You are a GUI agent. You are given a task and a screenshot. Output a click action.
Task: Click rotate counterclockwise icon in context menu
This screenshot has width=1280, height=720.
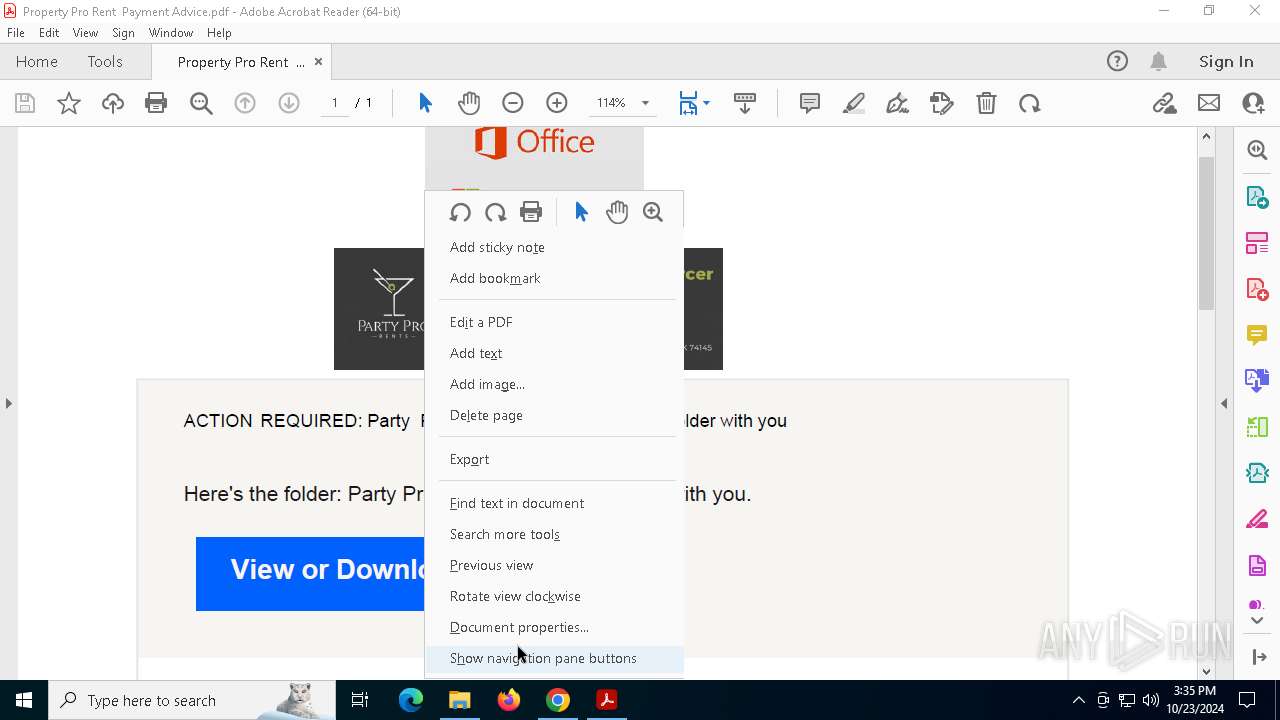click(x=460, y=212)
